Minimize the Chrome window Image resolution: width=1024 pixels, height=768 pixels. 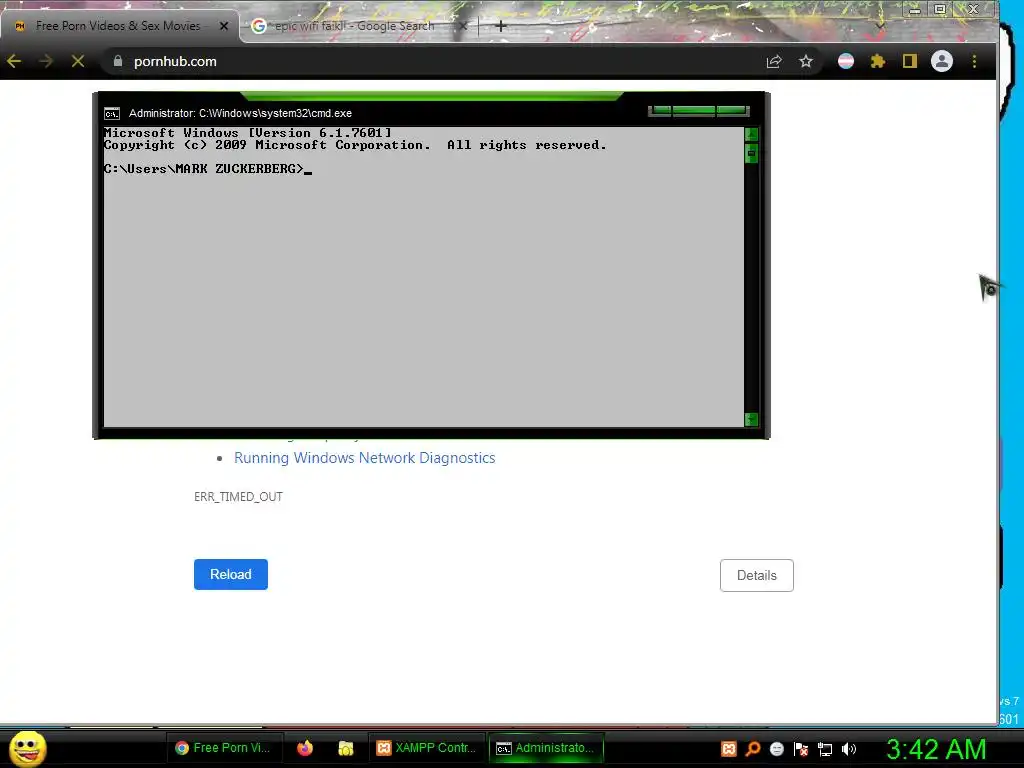point(915,9)
